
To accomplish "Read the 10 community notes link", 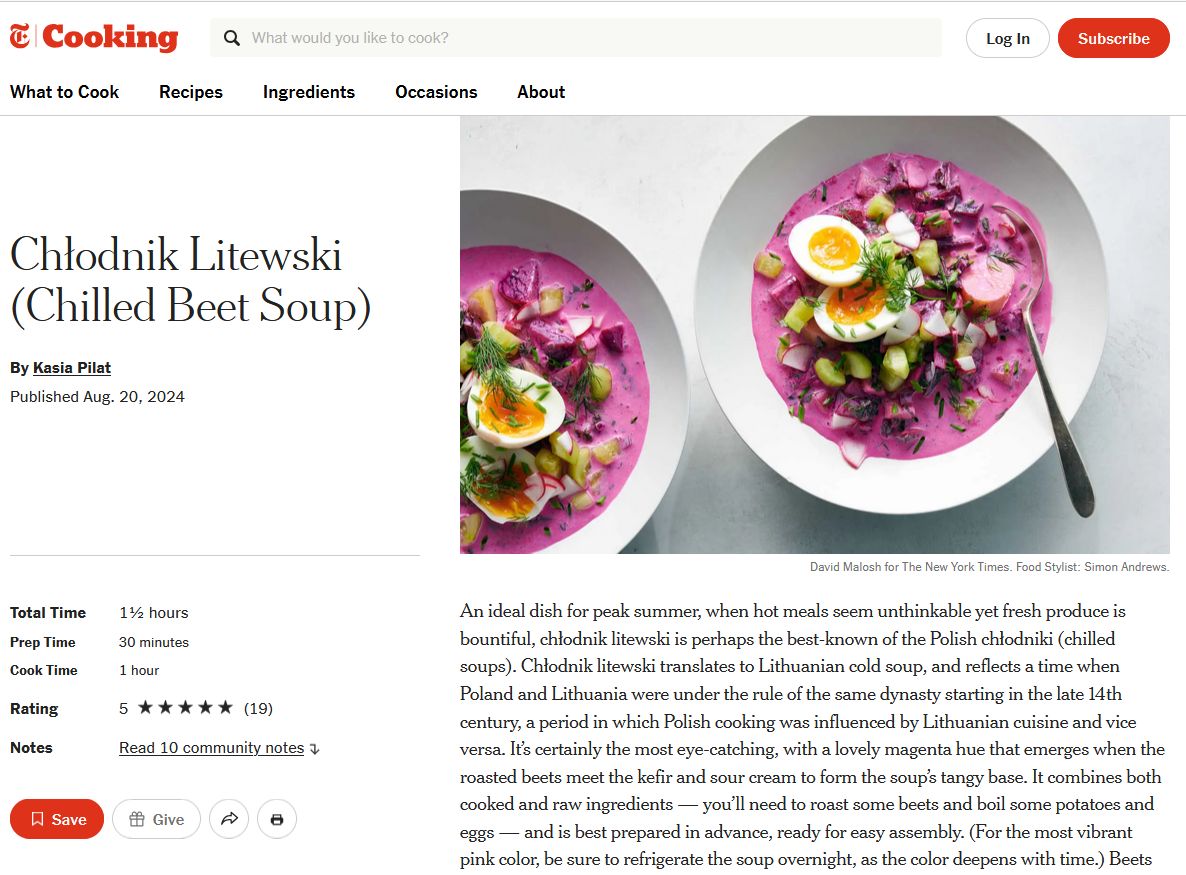I will pyautogui.click(x=211, y=748).
